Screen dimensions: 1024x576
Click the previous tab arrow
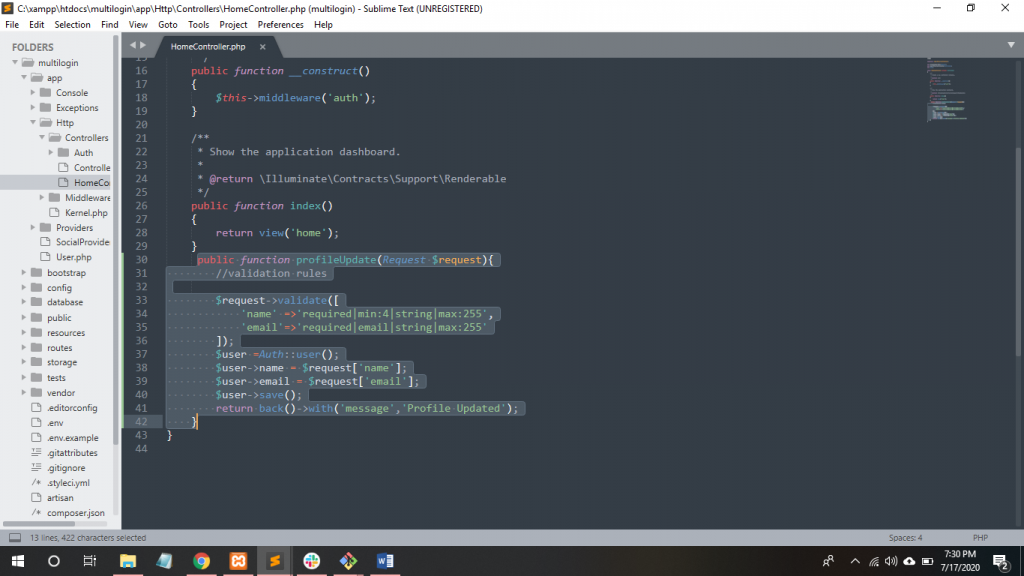tap(131, 46)
